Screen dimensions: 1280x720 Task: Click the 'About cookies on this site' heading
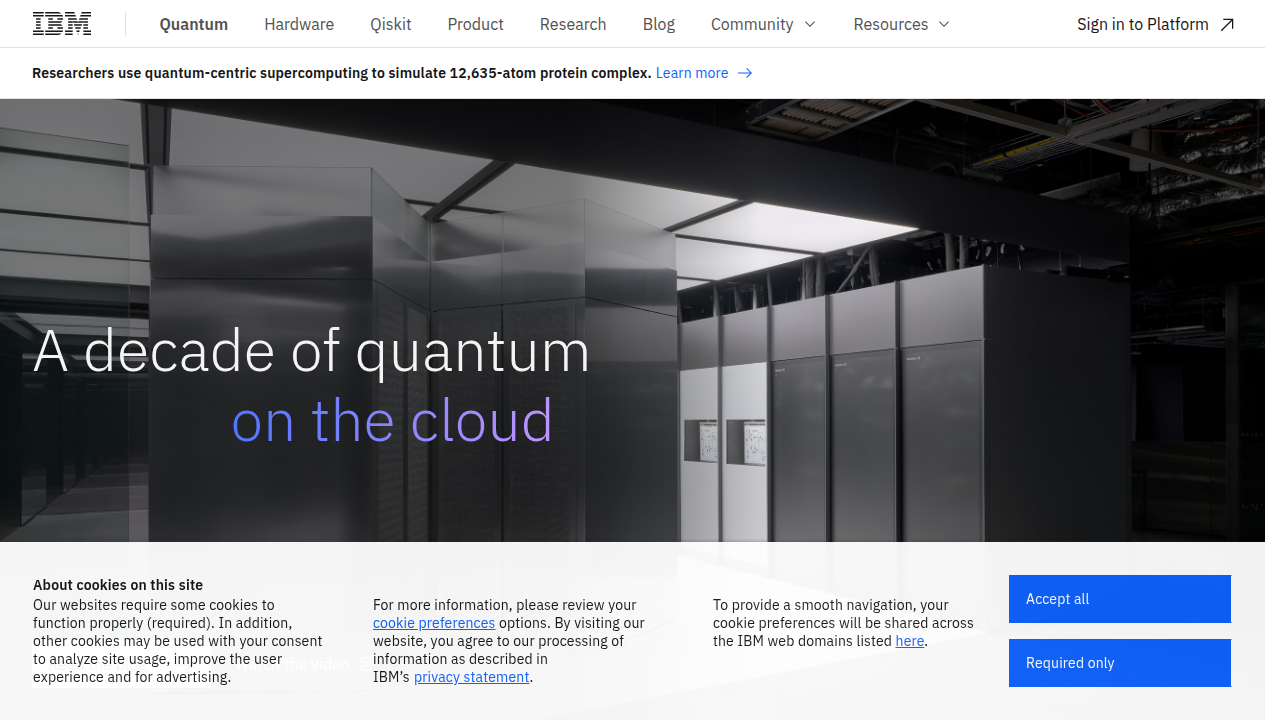pyautogui.click(x=118, y=585)
